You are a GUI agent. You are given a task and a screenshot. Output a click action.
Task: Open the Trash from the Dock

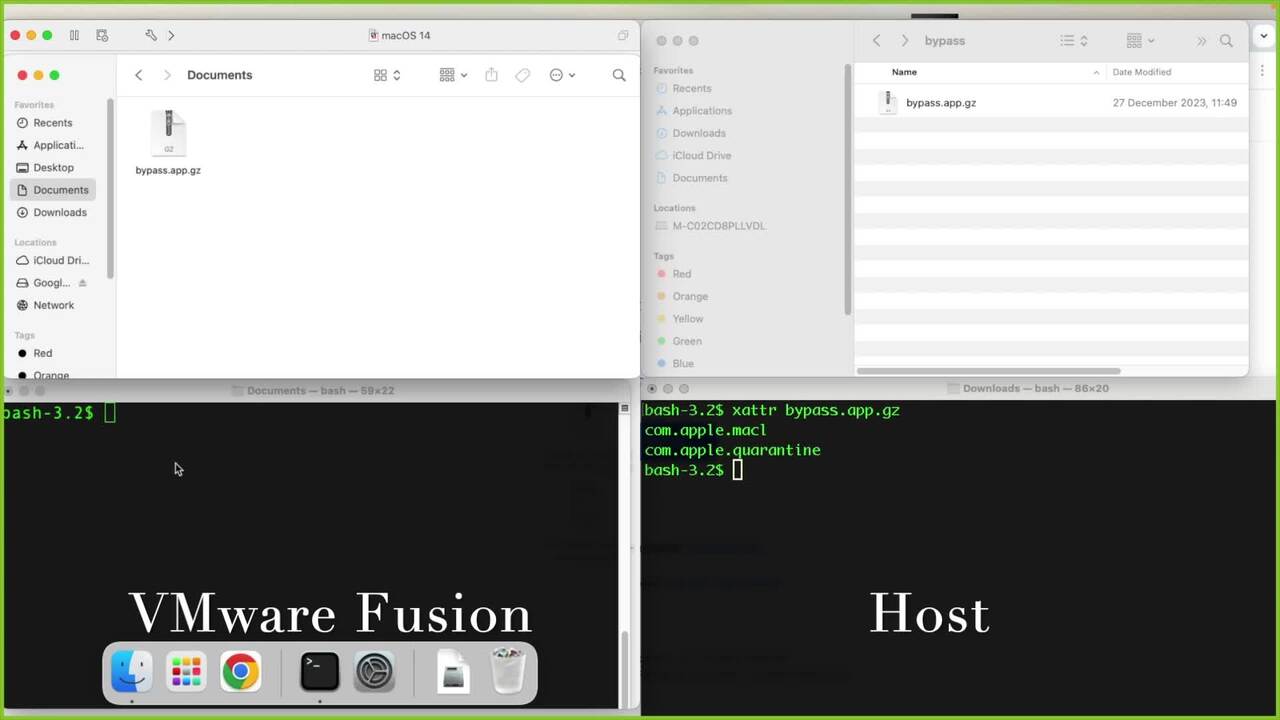(508, 671)
